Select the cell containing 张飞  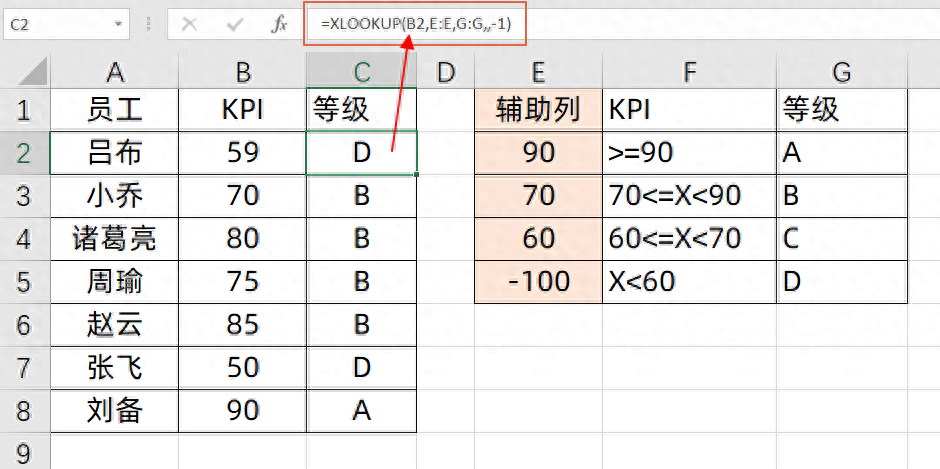pos(115,368)
